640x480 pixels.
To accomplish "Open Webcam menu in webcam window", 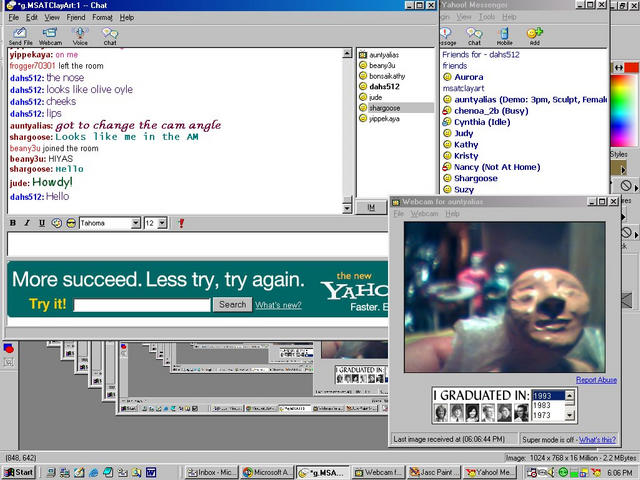I will point(424,213).
